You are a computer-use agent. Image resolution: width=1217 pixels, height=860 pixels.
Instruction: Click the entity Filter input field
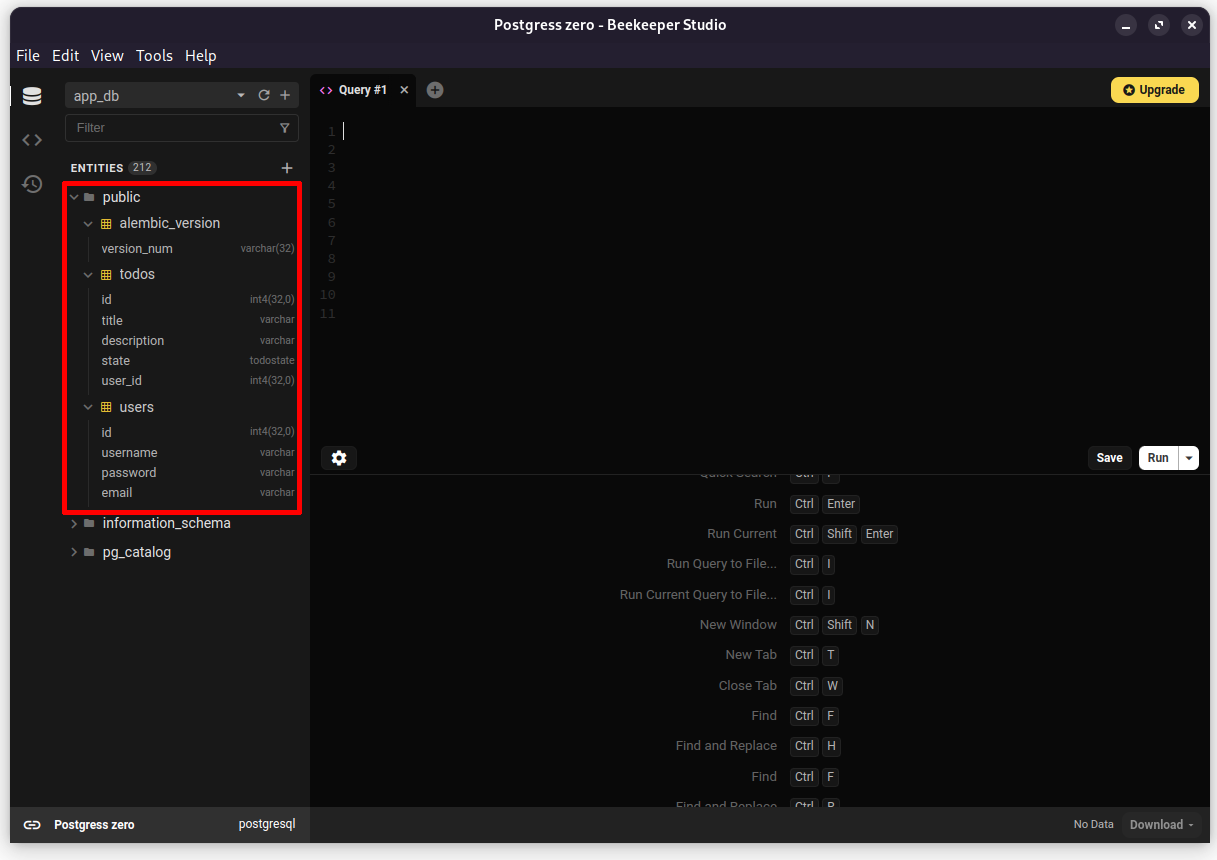170,128
